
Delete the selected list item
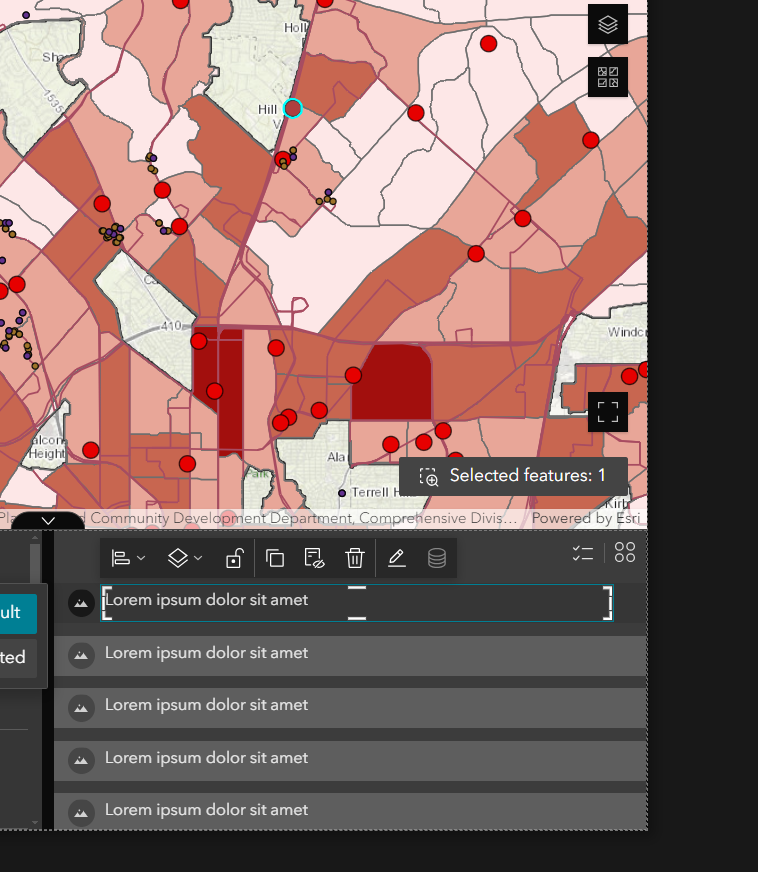[x=354, y=559]
